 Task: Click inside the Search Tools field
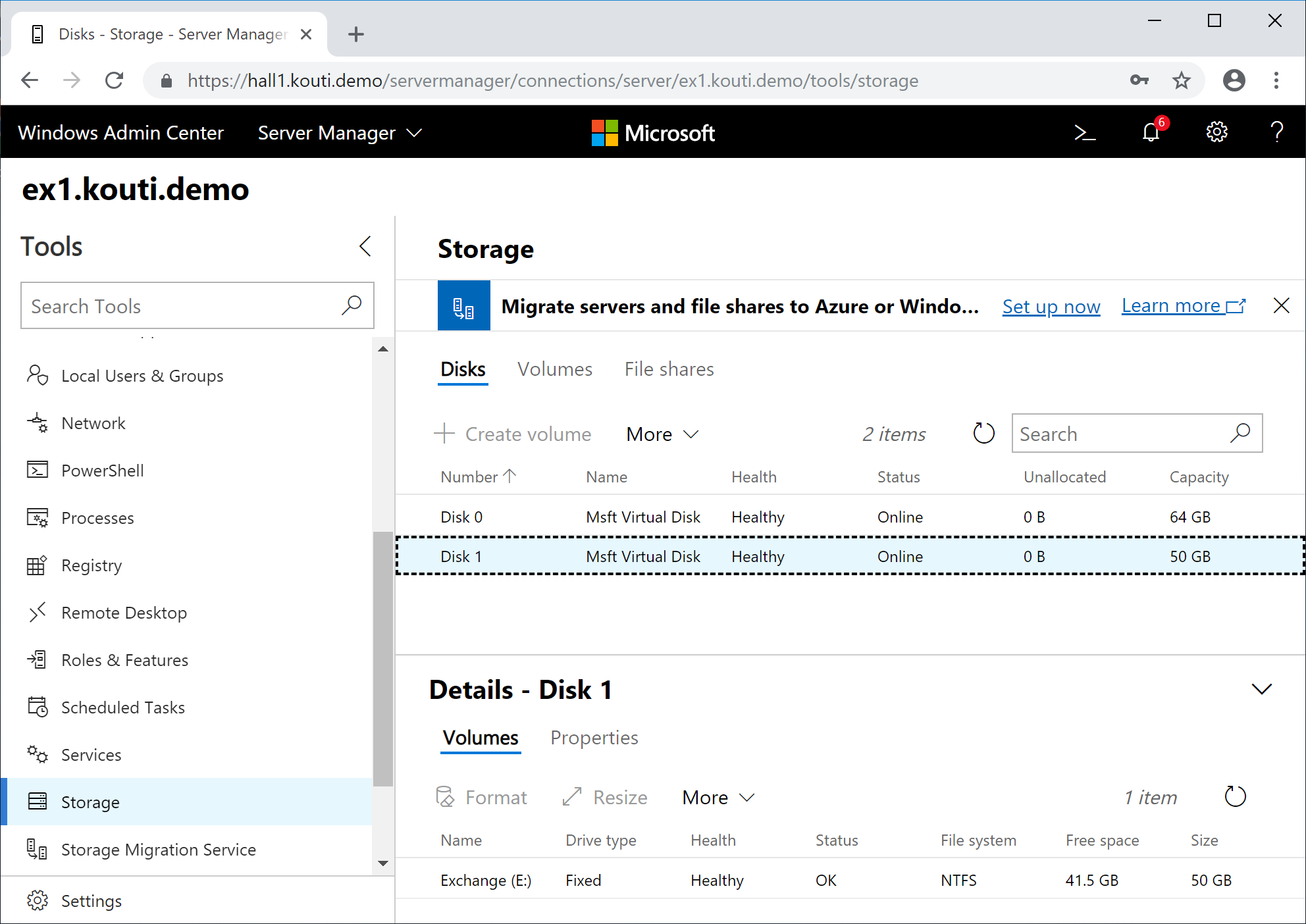tap(197, 305)
